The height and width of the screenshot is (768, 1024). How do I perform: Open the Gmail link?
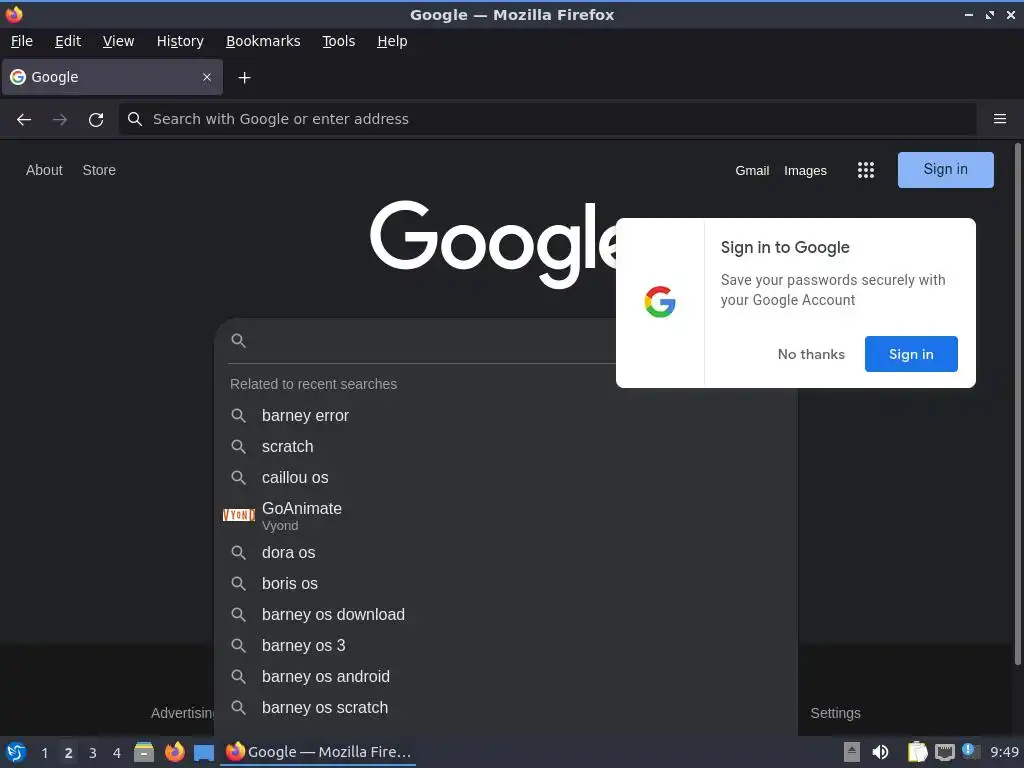pyautogui.click(x=752, y=170)
